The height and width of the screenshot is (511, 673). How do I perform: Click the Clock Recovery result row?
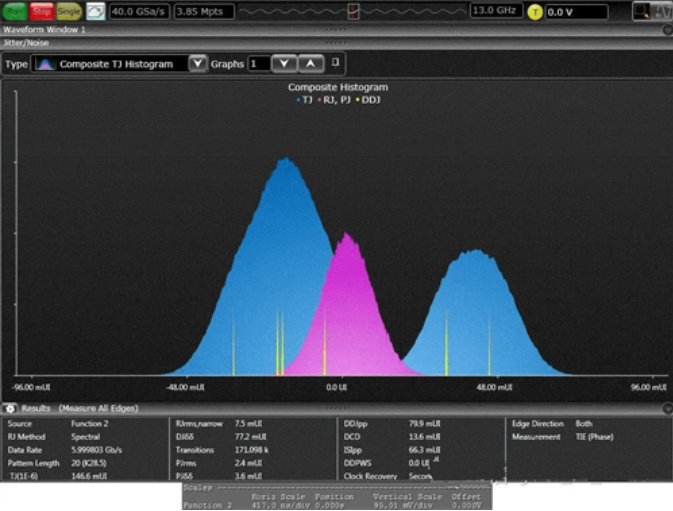click(x=388, y=476)
